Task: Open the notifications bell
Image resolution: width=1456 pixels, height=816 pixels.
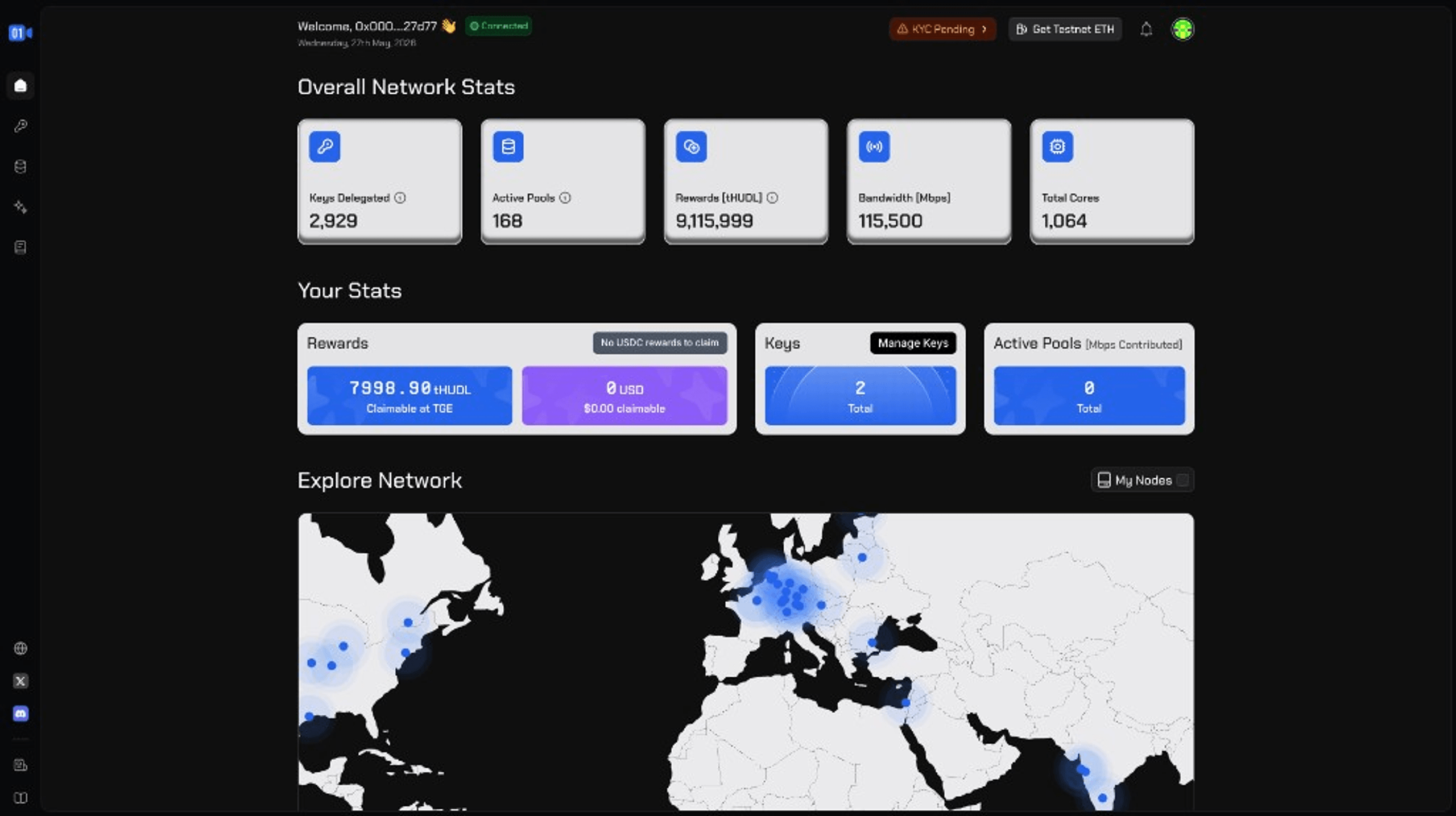Action: 1146,29
